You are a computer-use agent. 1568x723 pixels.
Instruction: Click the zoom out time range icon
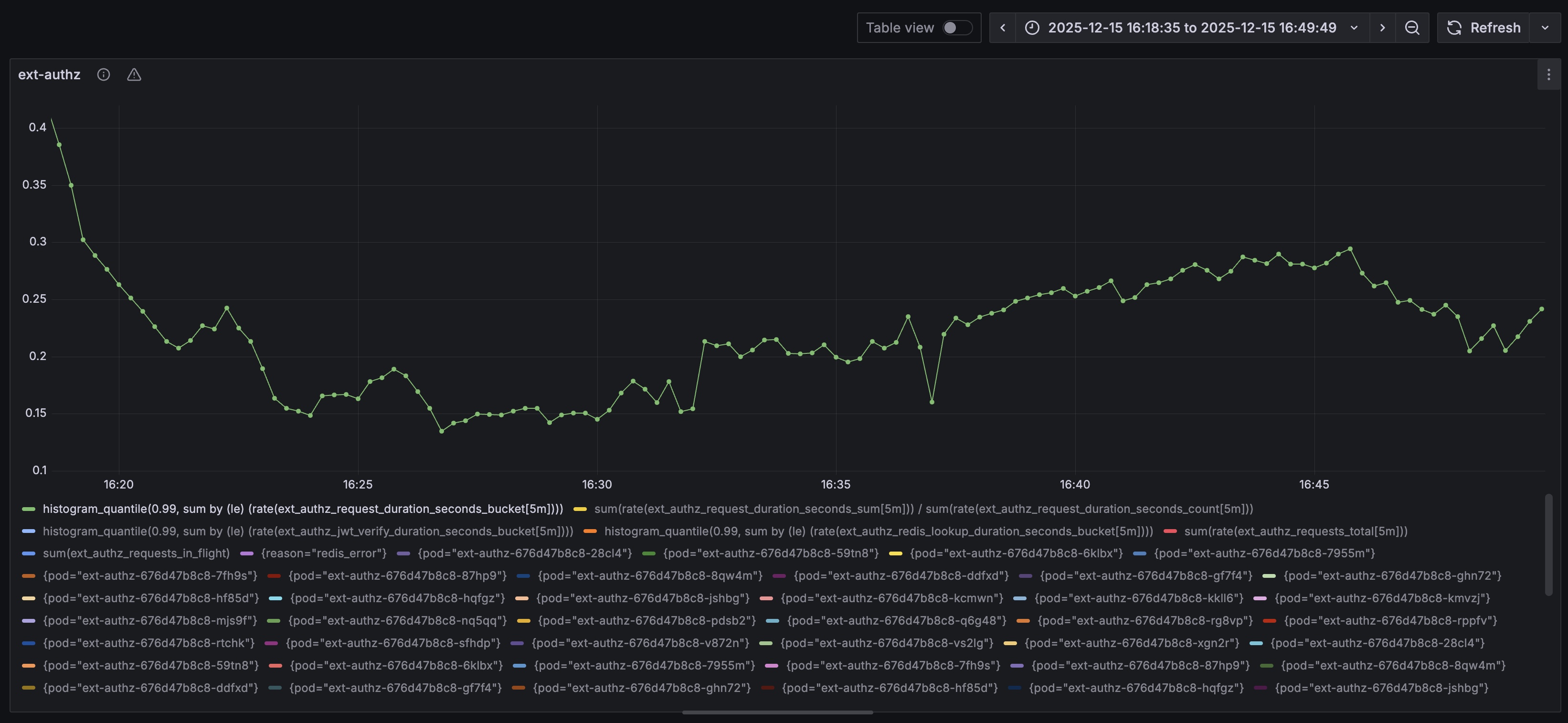[x=1412, y=27]
